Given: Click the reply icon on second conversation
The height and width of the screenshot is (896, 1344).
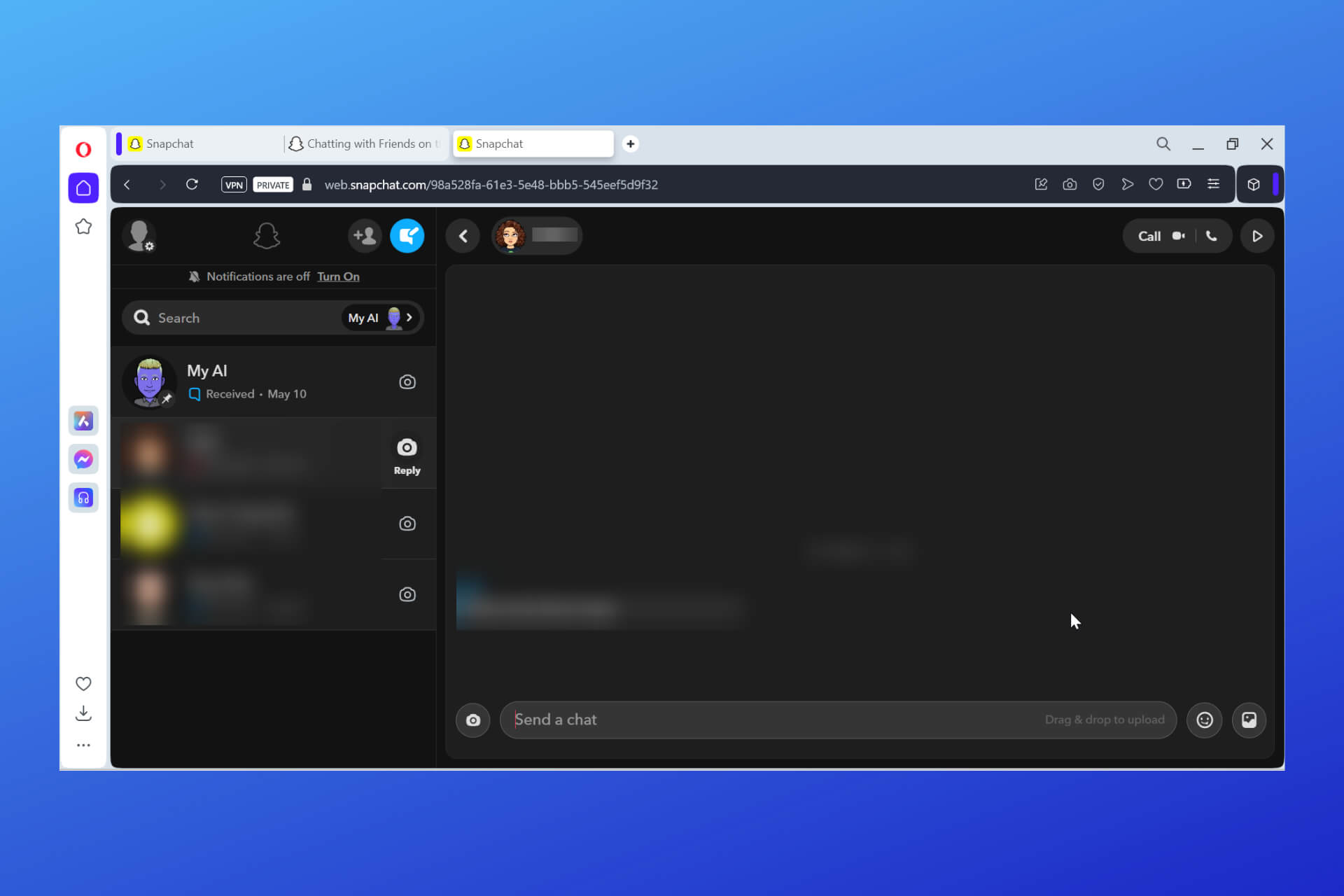Looking at the screenshot, I should [407, 447].
